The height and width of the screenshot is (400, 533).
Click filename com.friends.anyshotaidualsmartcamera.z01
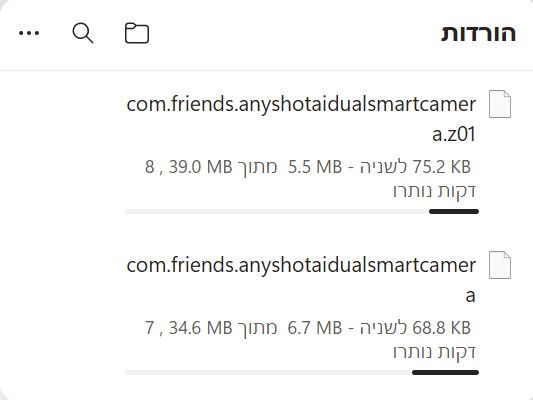[301, 119]
